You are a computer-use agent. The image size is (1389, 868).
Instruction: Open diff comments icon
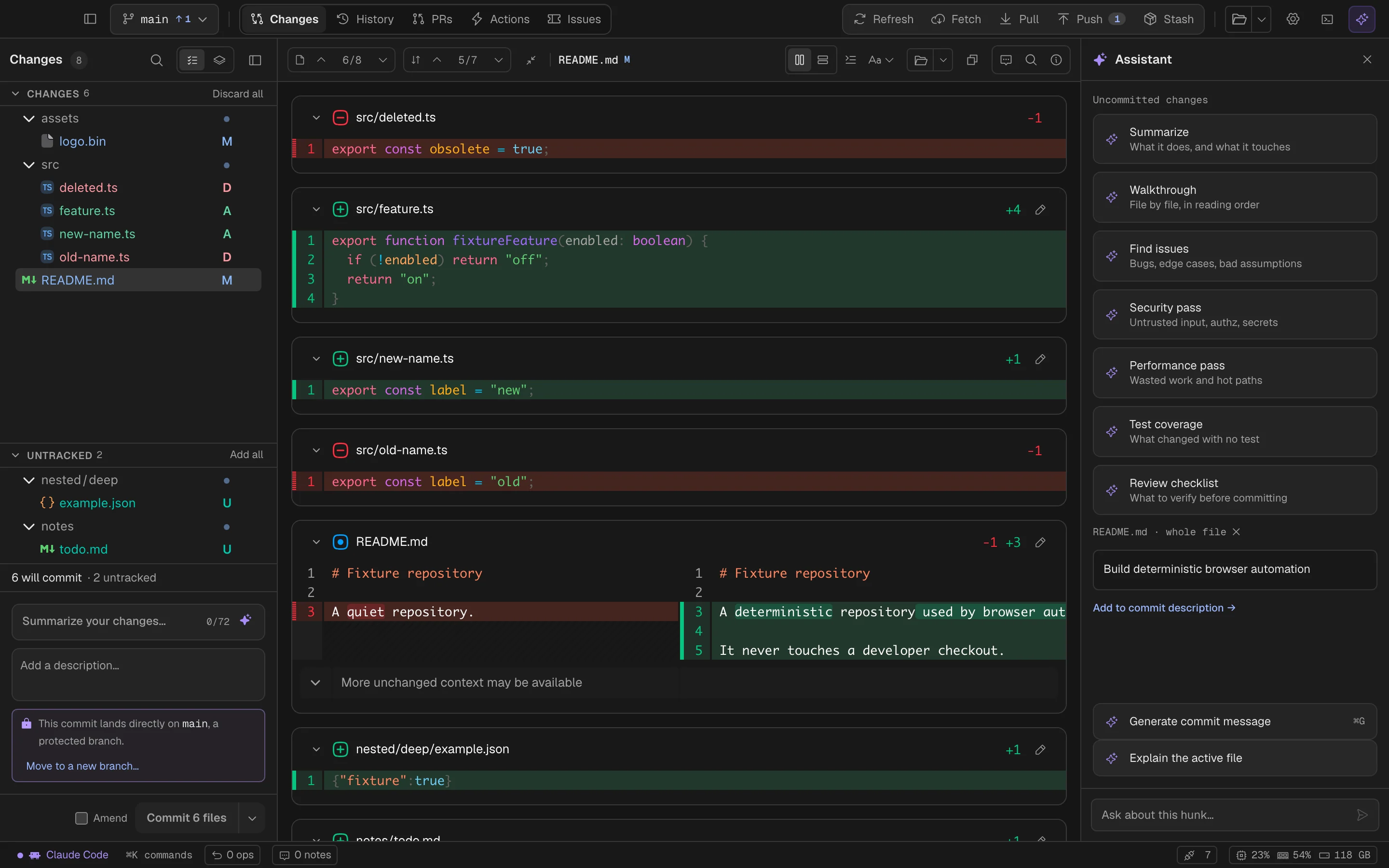(1006, 60)
